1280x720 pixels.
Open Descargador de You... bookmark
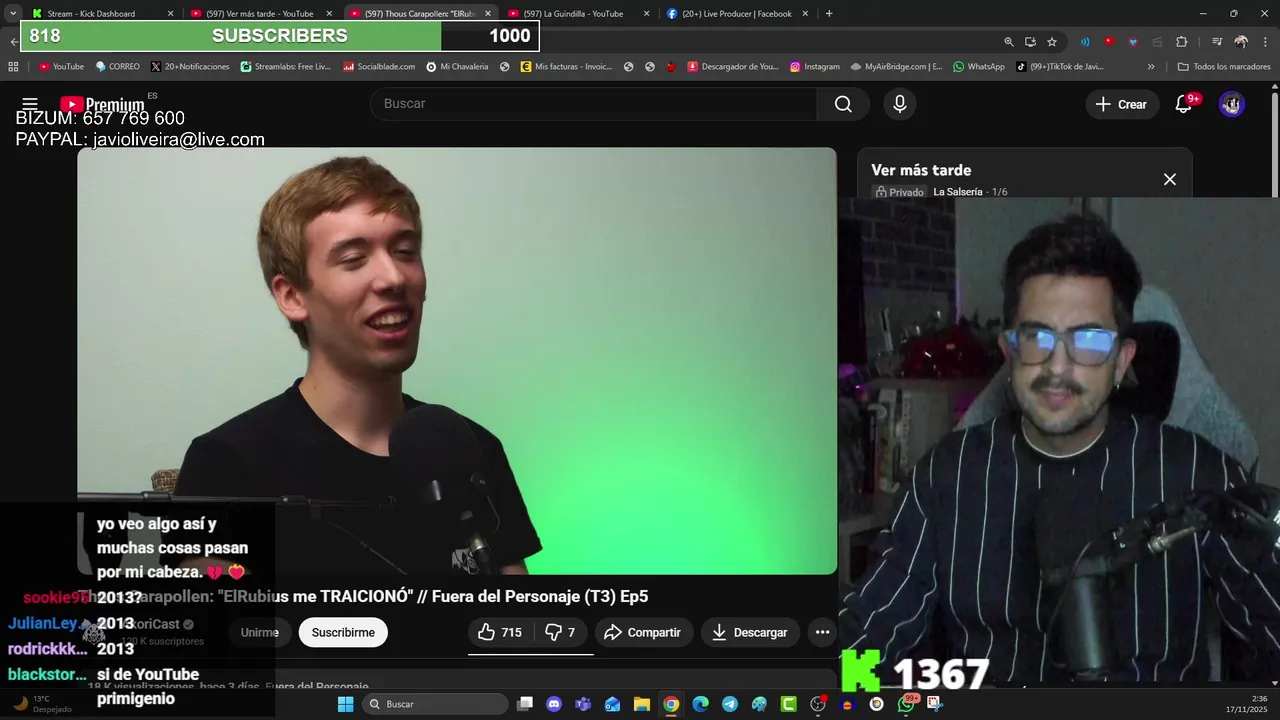[732, 67]
